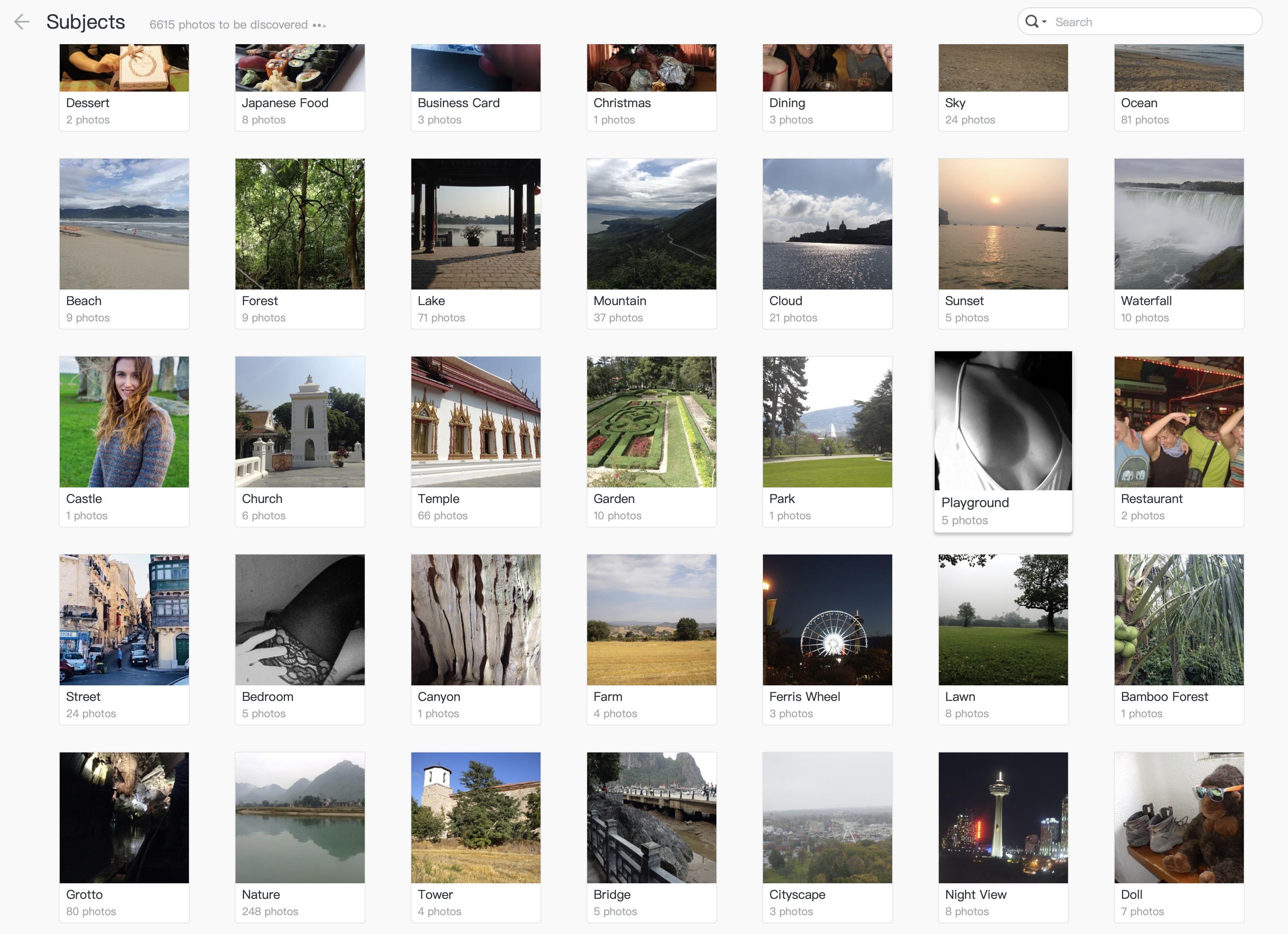Open search options dropdown by magnifier icon

coord(1035,22)
